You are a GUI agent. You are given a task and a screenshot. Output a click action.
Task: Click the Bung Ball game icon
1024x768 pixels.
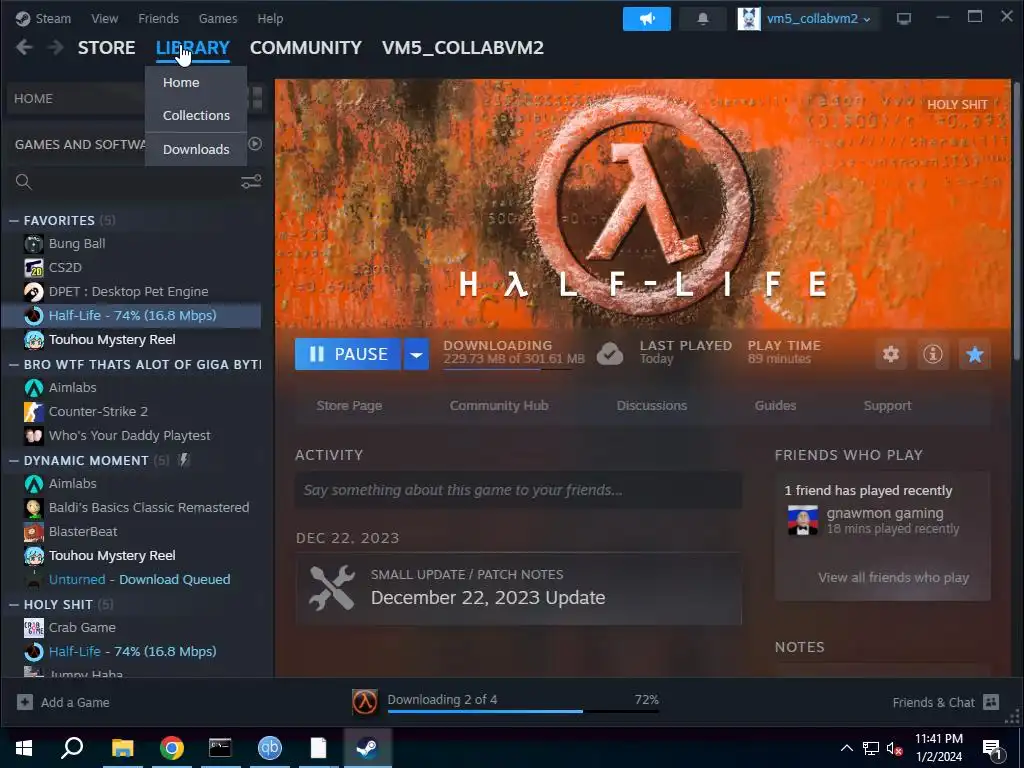[34, 244]
